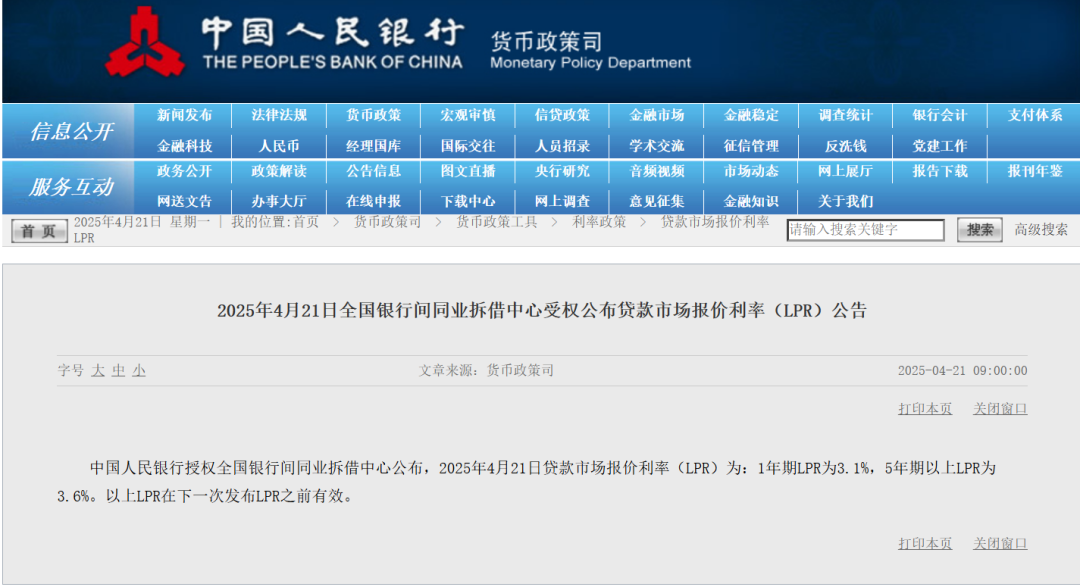This screenshot has width=1080, height=587.
Task: Go to 下载中心 page
Action: (468, 201)
